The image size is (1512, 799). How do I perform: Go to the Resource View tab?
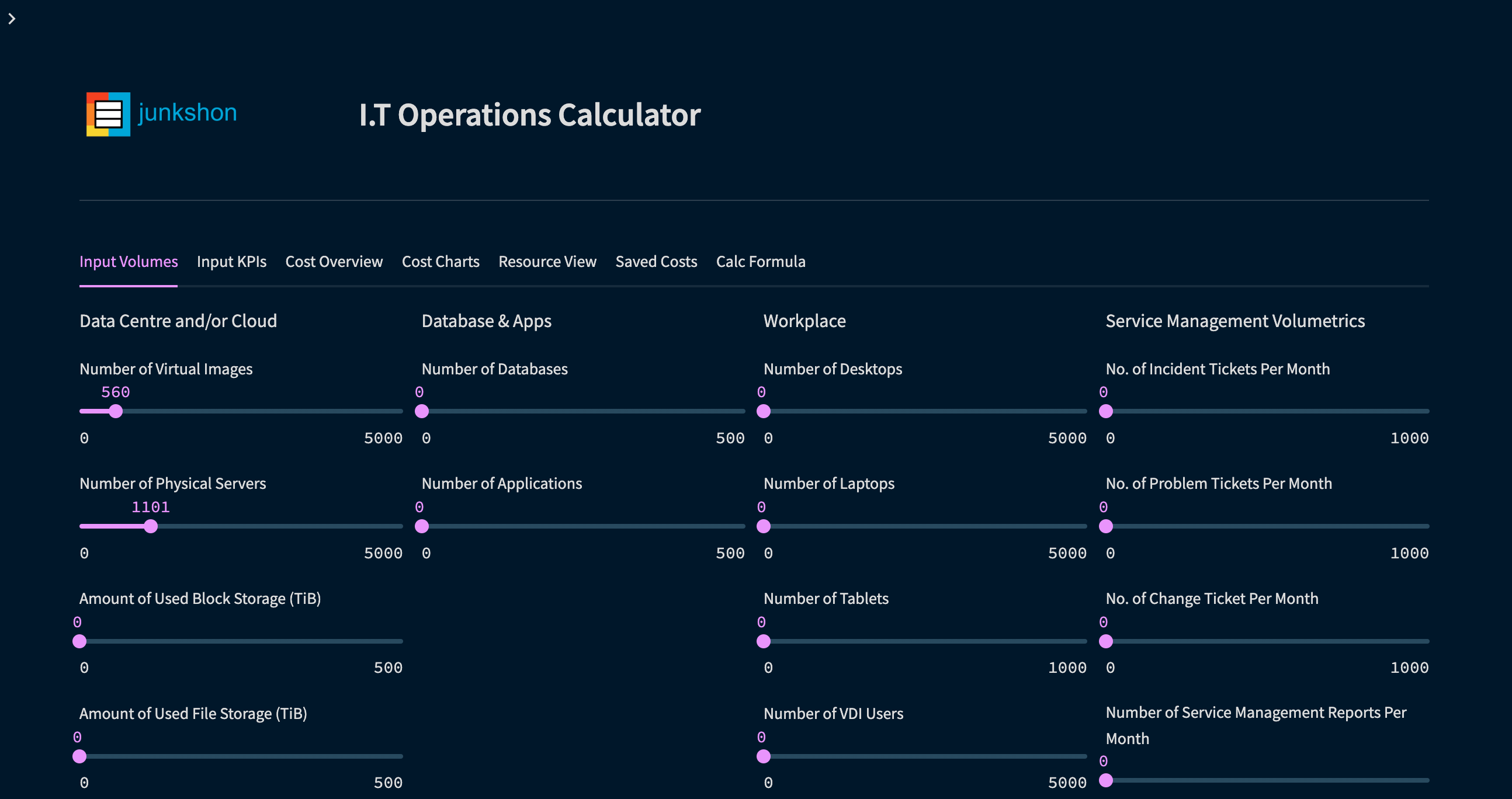point(547,262)
